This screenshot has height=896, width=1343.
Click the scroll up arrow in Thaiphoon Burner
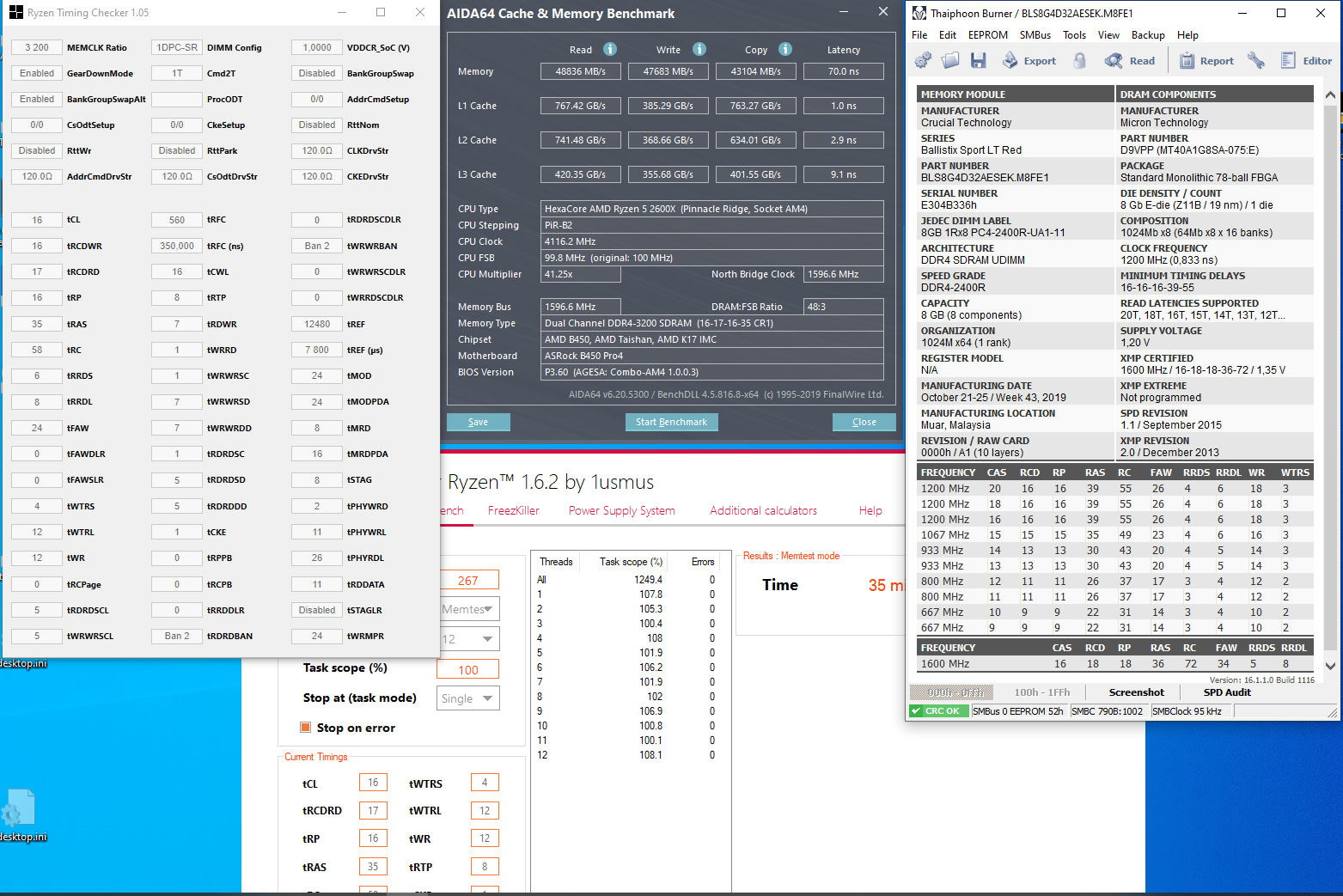pyautogui.click(x=1330, y=94)
